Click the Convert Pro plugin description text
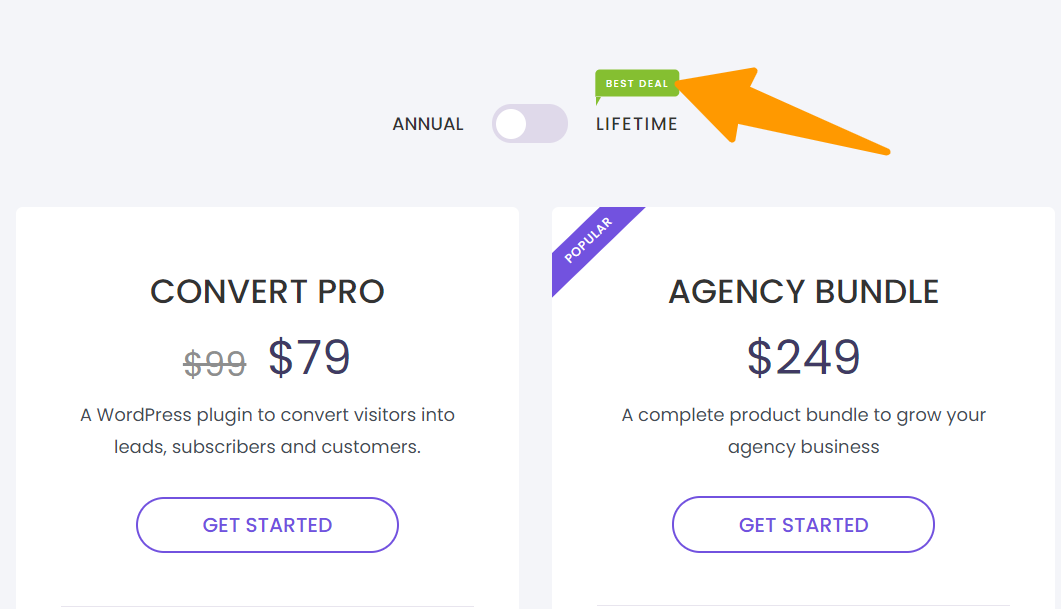Viewport: 1061px width, 609px height. pyautogui.click(x=267, y=430)
